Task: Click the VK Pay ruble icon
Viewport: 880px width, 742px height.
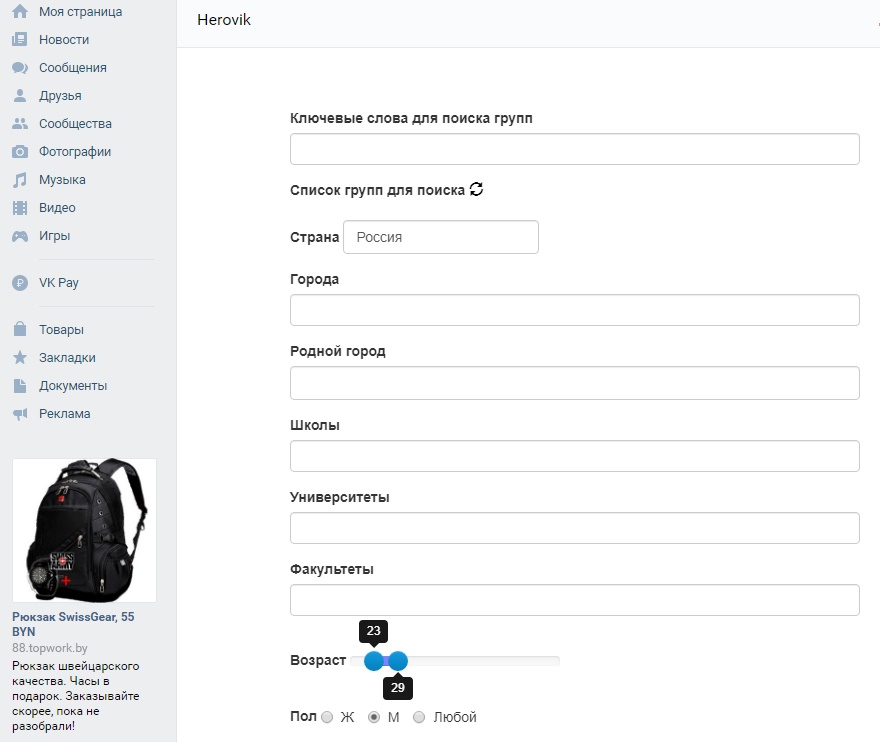Action: coord(19,283)
